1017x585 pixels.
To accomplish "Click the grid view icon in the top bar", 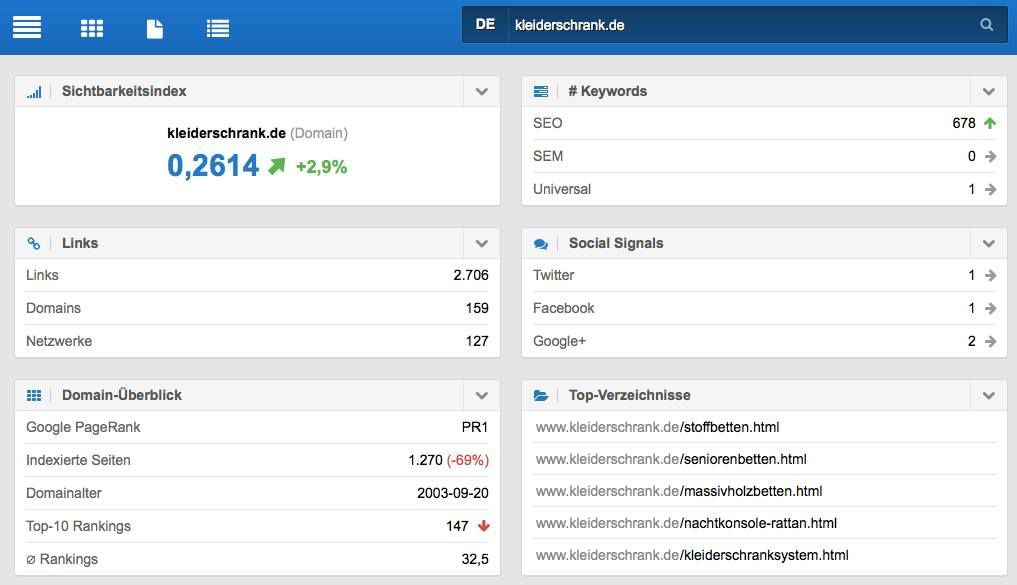I will [x=92, y=28].
